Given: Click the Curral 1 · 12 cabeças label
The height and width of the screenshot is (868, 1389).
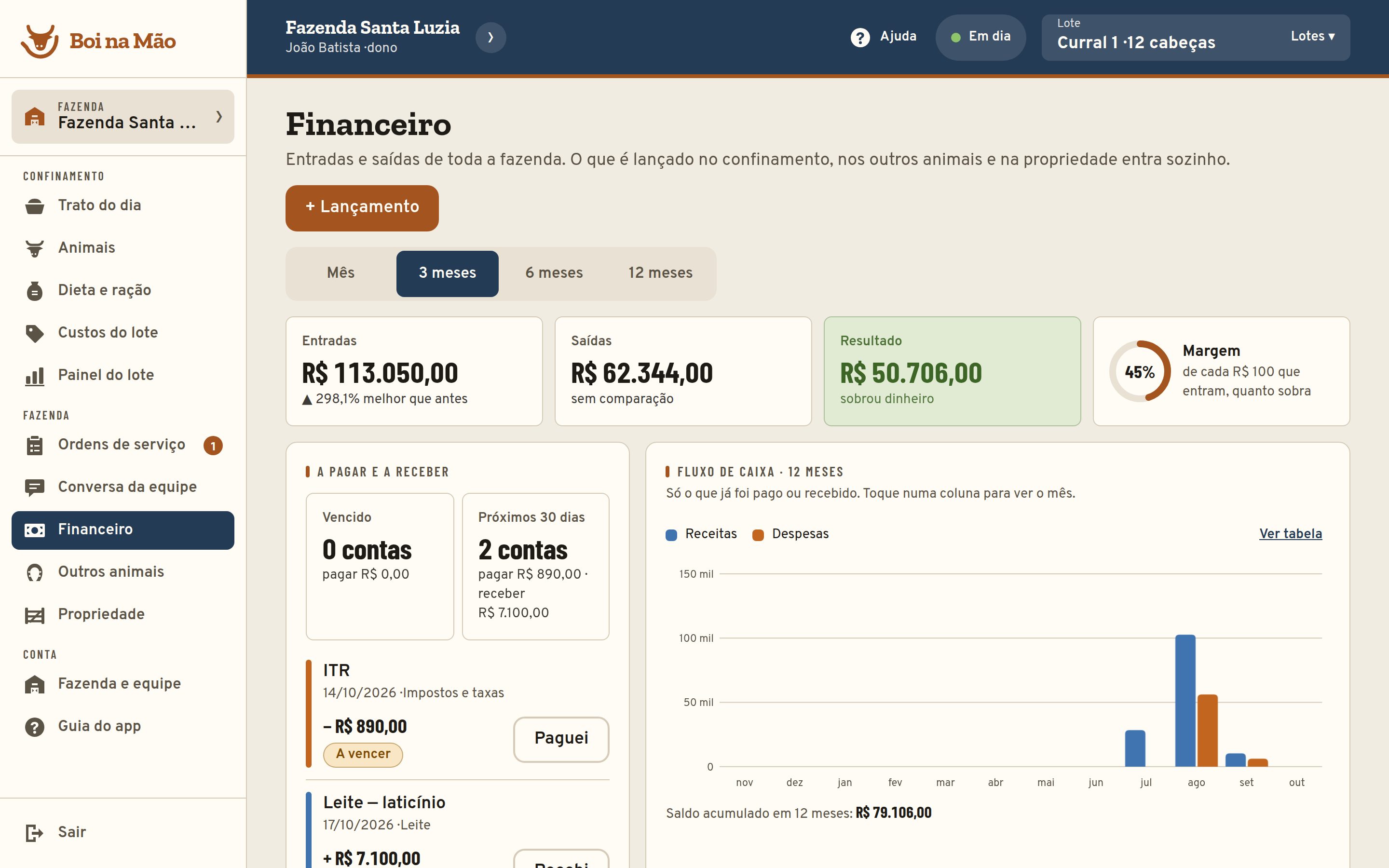Looking at the screenshot, I should pos(1136,42).
